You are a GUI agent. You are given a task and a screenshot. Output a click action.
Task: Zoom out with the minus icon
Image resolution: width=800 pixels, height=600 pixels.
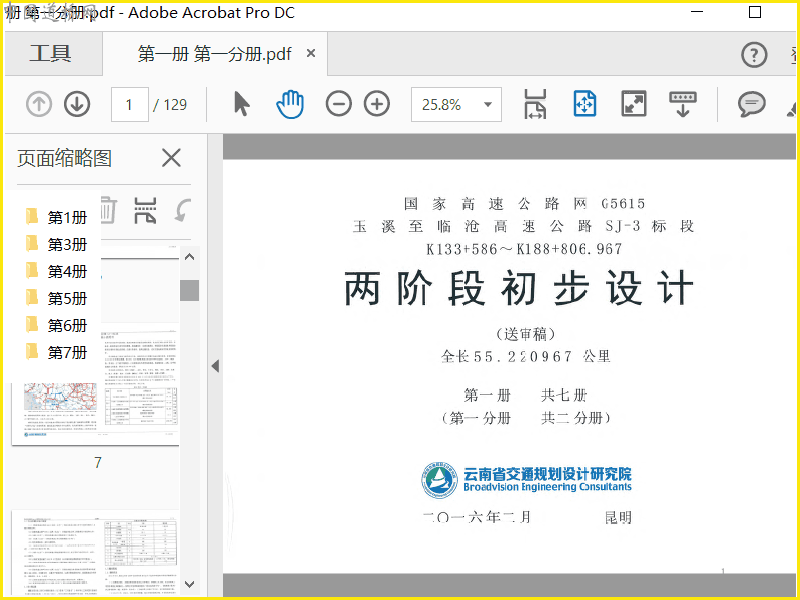(x=339, y=104)
